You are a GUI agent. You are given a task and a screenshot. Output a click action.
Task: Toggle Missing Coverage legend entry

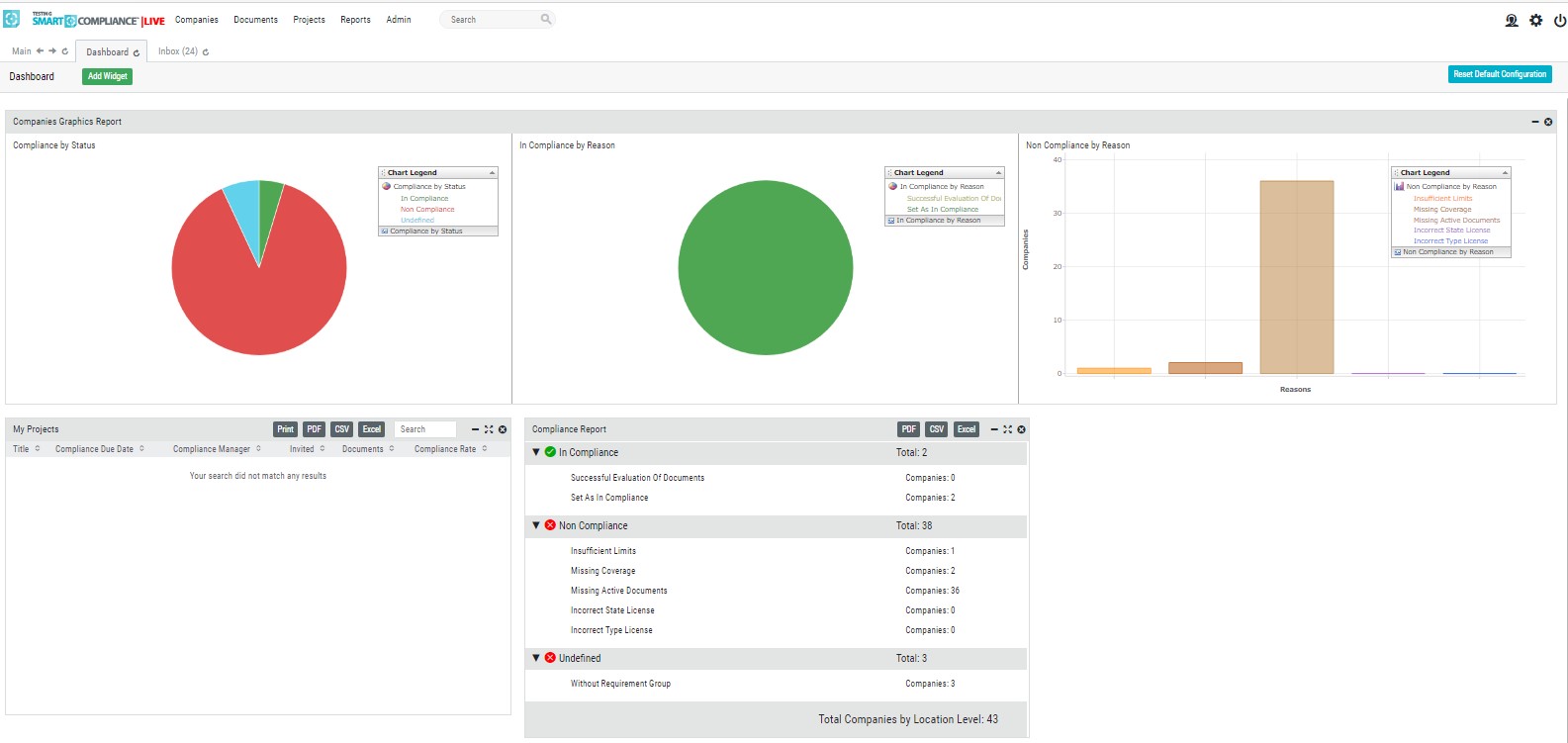tap(1442, 210)
